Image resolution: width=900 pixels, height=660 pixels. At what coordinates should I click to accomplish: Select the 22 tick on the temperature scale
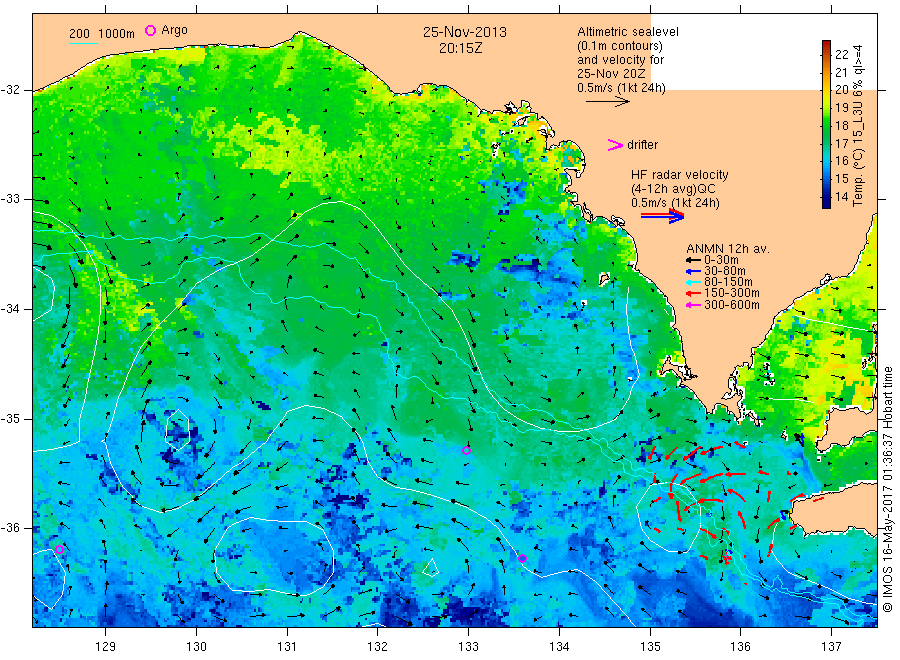point(841,55)
